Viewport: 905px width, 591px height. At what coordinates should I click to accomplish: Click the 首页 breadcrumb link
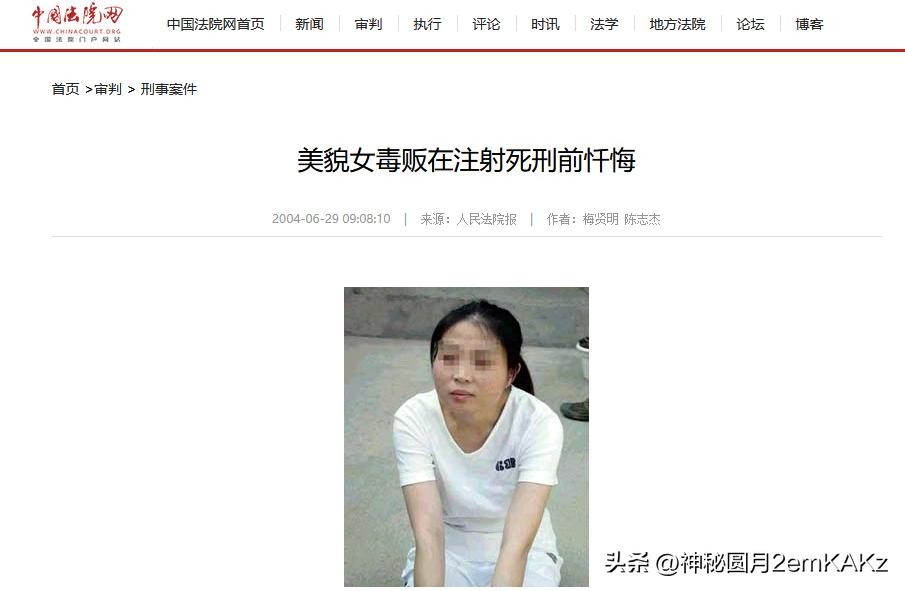click(65, 89)
